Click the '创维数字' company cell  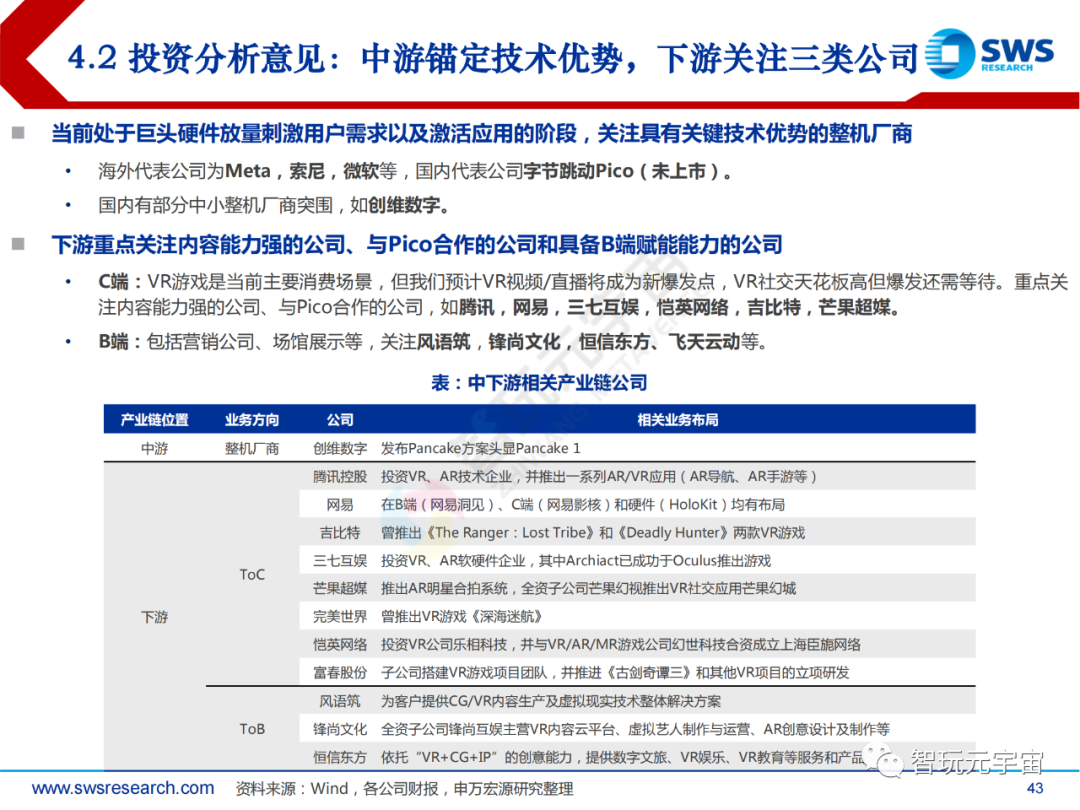[340, 448]
